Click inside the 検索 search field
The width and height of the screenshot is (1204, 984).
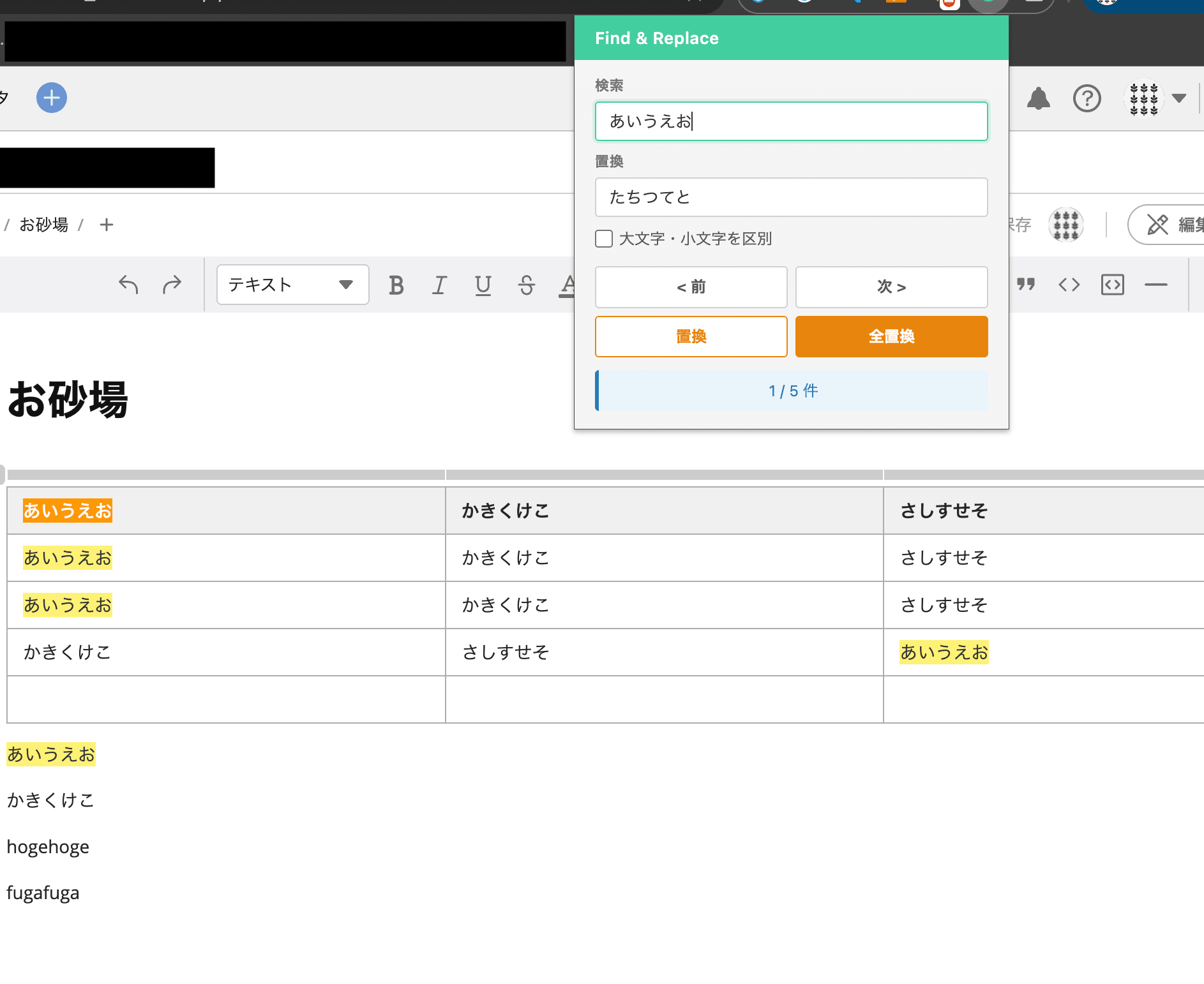click(x=790, y=121)
